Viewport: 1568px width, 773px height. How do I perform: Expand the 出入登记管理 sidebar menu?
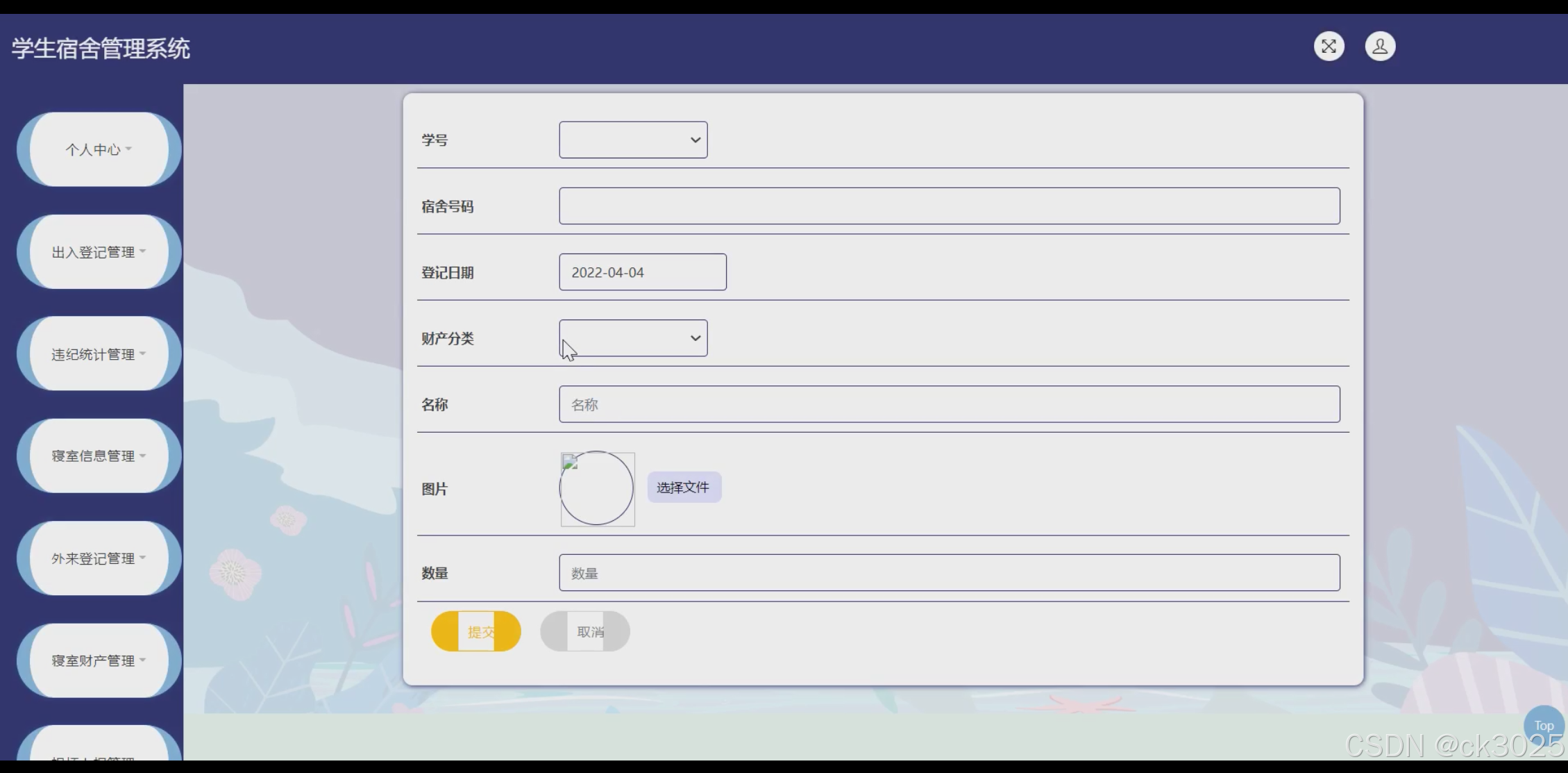coord(99,252)
